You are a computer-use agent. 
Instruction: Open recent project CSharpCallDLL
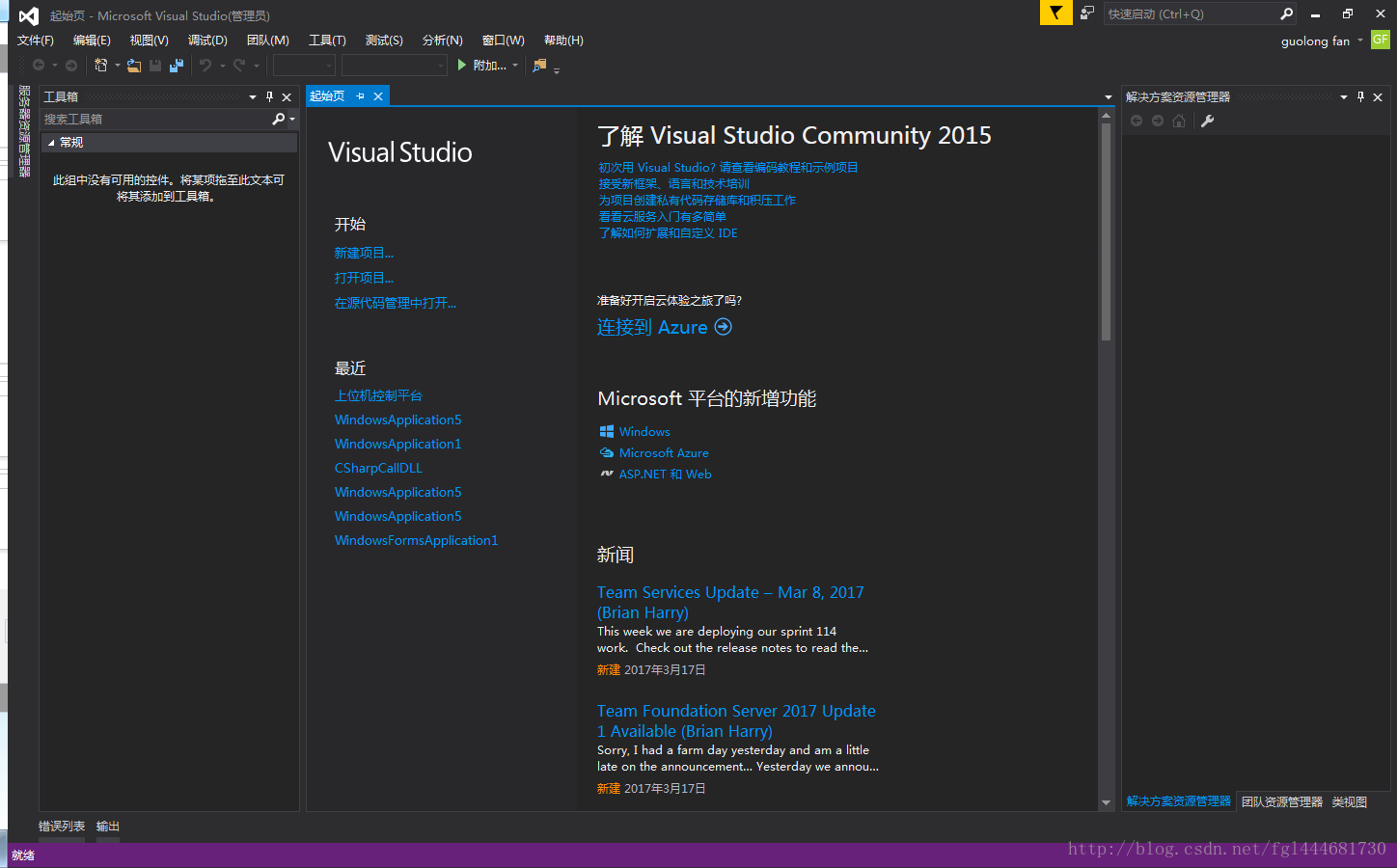pyautogui.click(x=378, y=468)
